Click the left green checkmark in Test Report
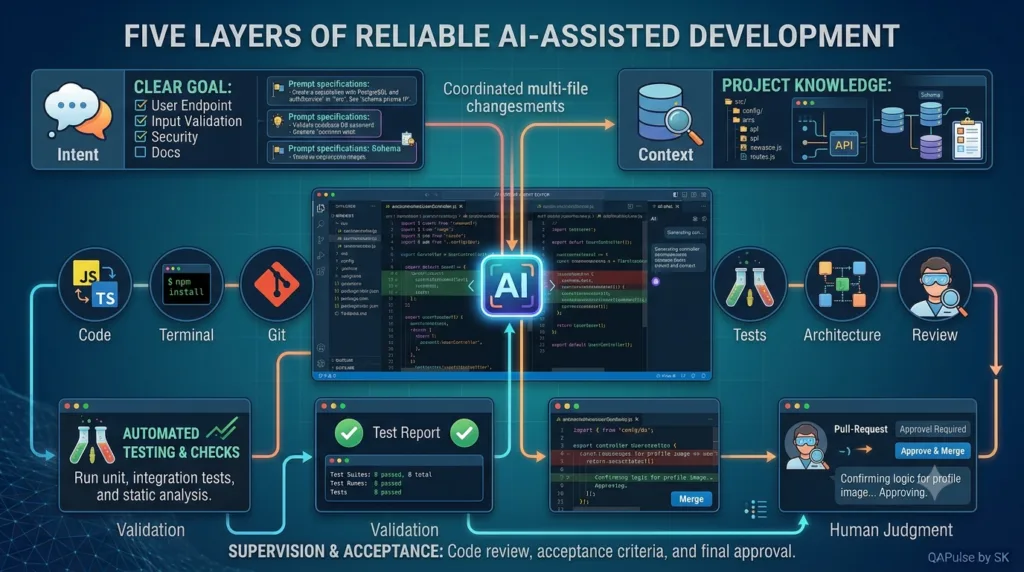Screen dimensions: 1024x572 point(349,433)
